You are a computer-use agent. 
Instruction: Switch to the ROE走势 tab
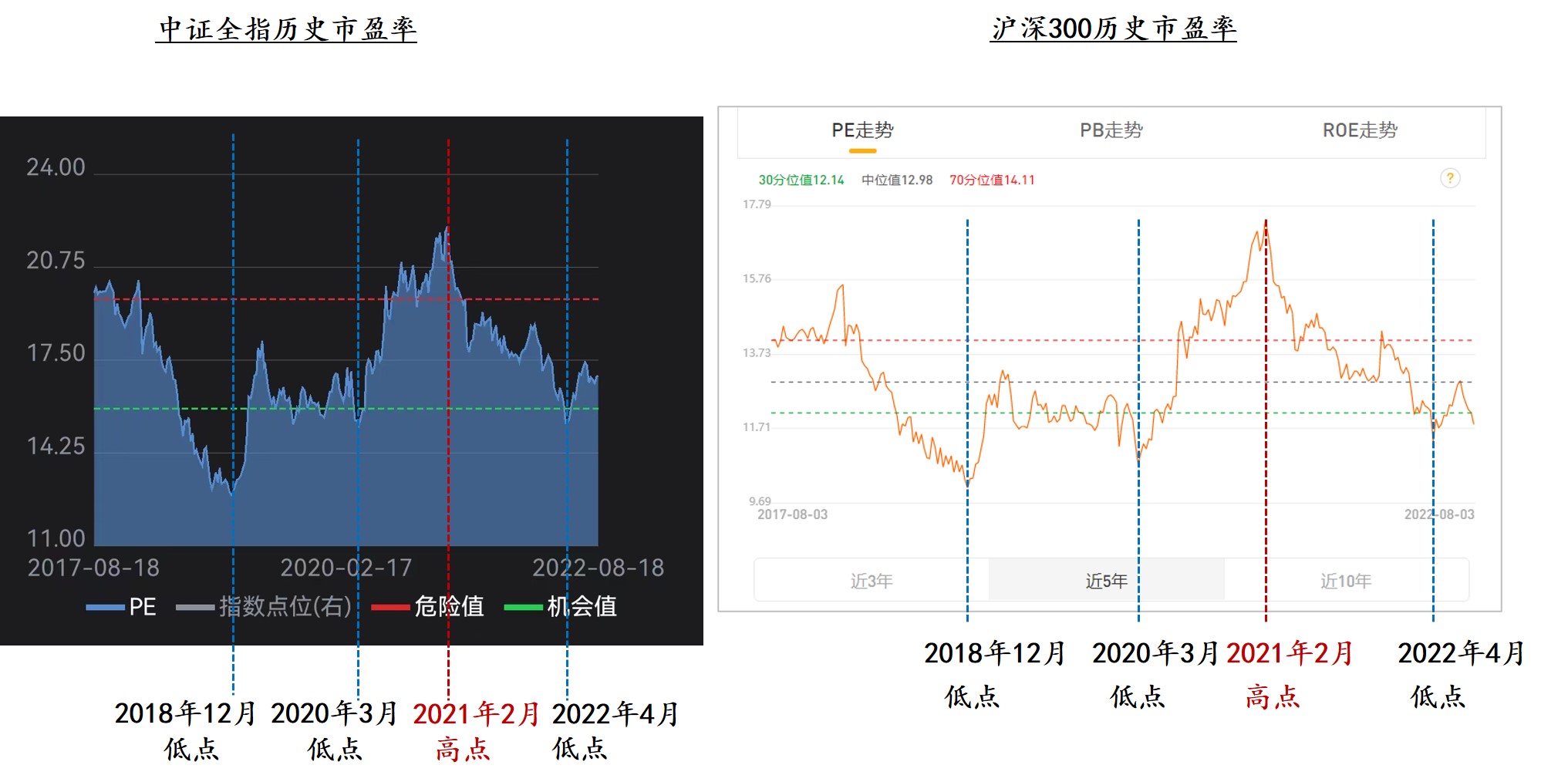click(1360, 130)
